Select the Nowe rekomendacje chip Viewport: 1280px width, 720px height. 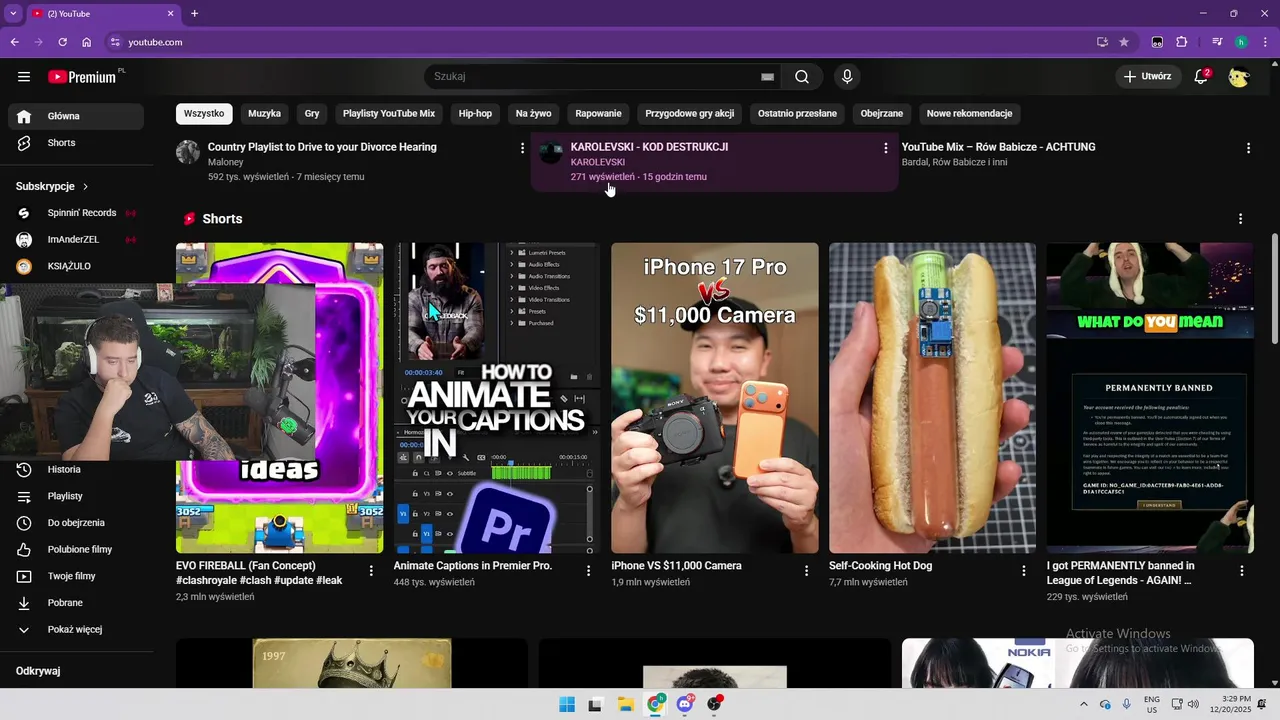[x=969, y=114]
